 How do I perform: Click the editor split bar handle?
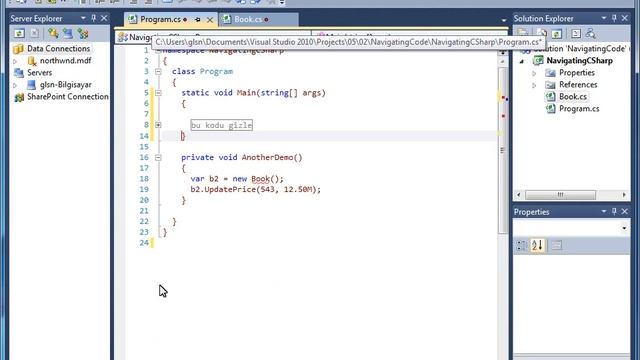tap(502, 52)
